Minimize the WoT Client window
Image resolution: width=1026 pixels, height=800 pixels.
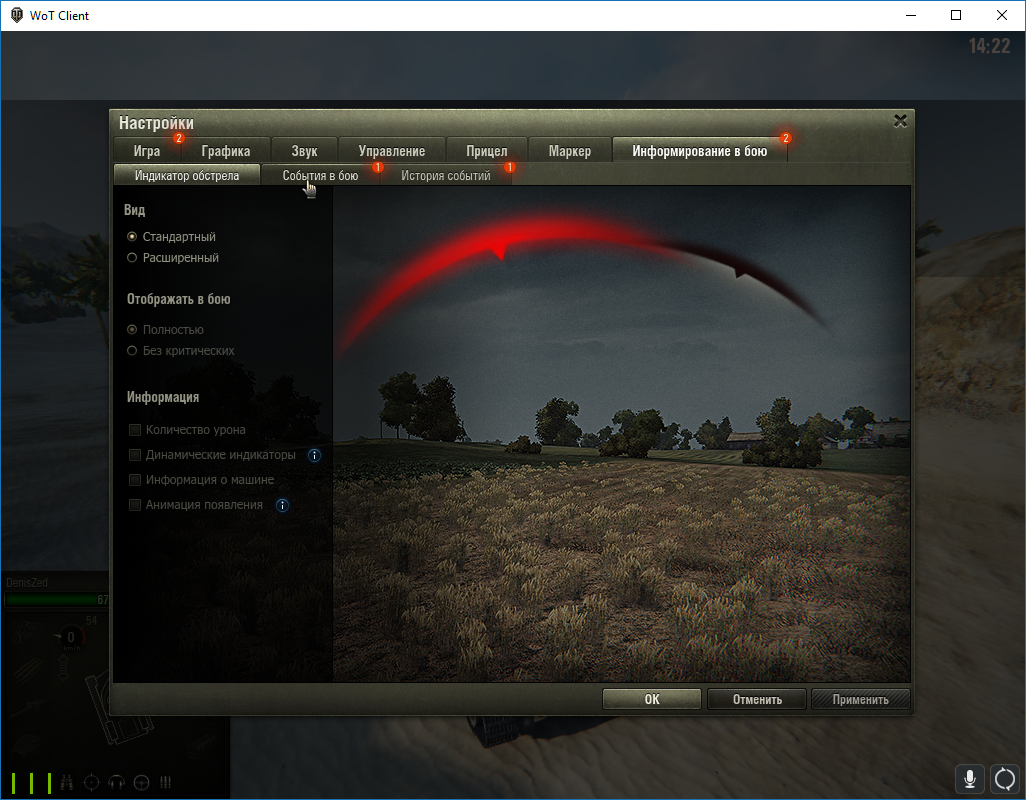click(x=910, y=15)
